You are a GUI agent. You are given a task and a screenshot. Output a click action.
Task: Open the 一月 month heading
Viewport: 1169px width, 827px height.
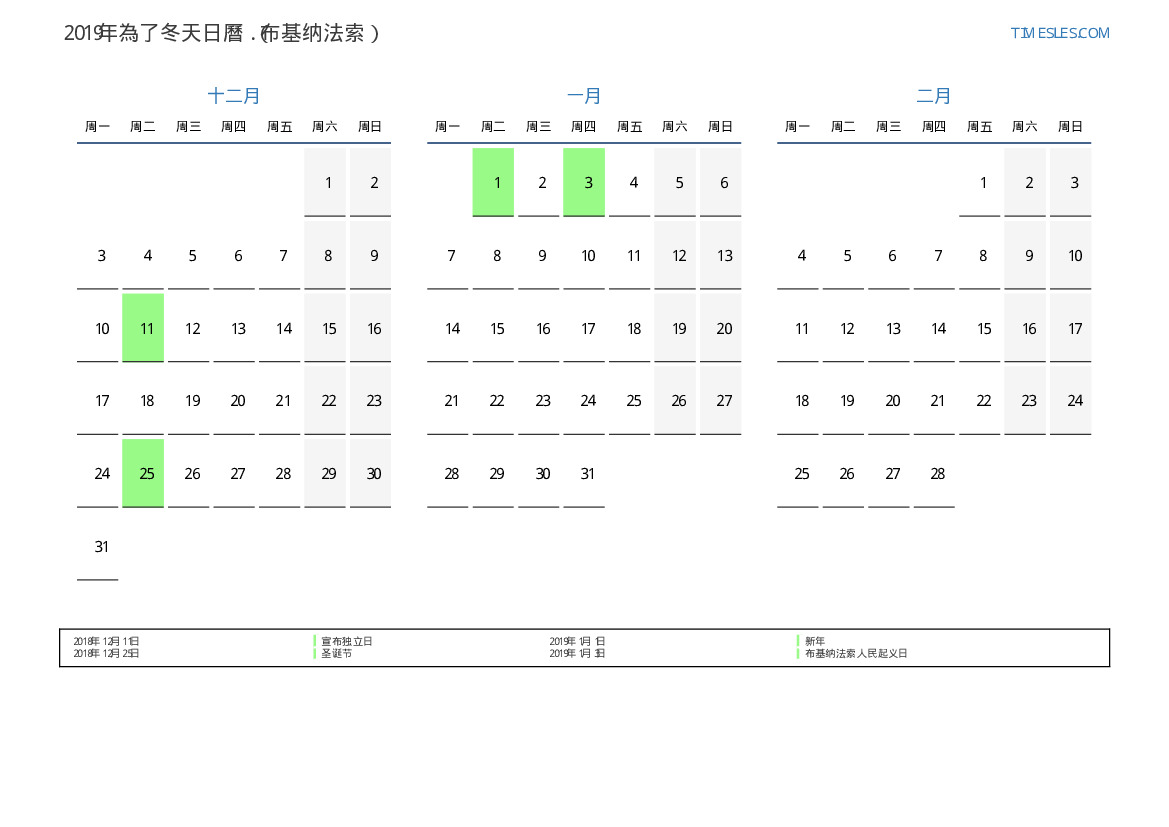tap(584, 96)
